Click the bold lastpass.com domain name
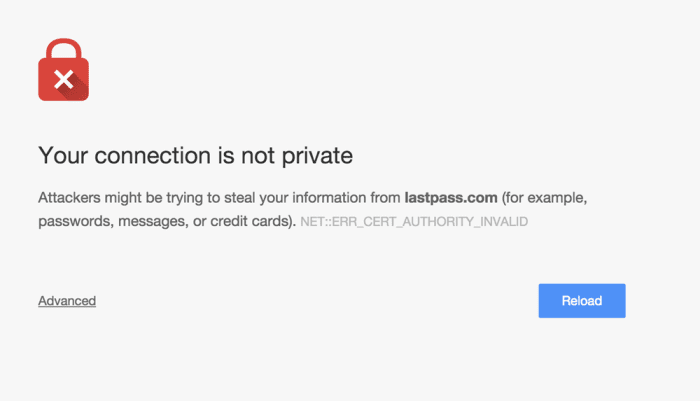Image resolution: width=700 pixels, height=401 pixels. (451, 197)
